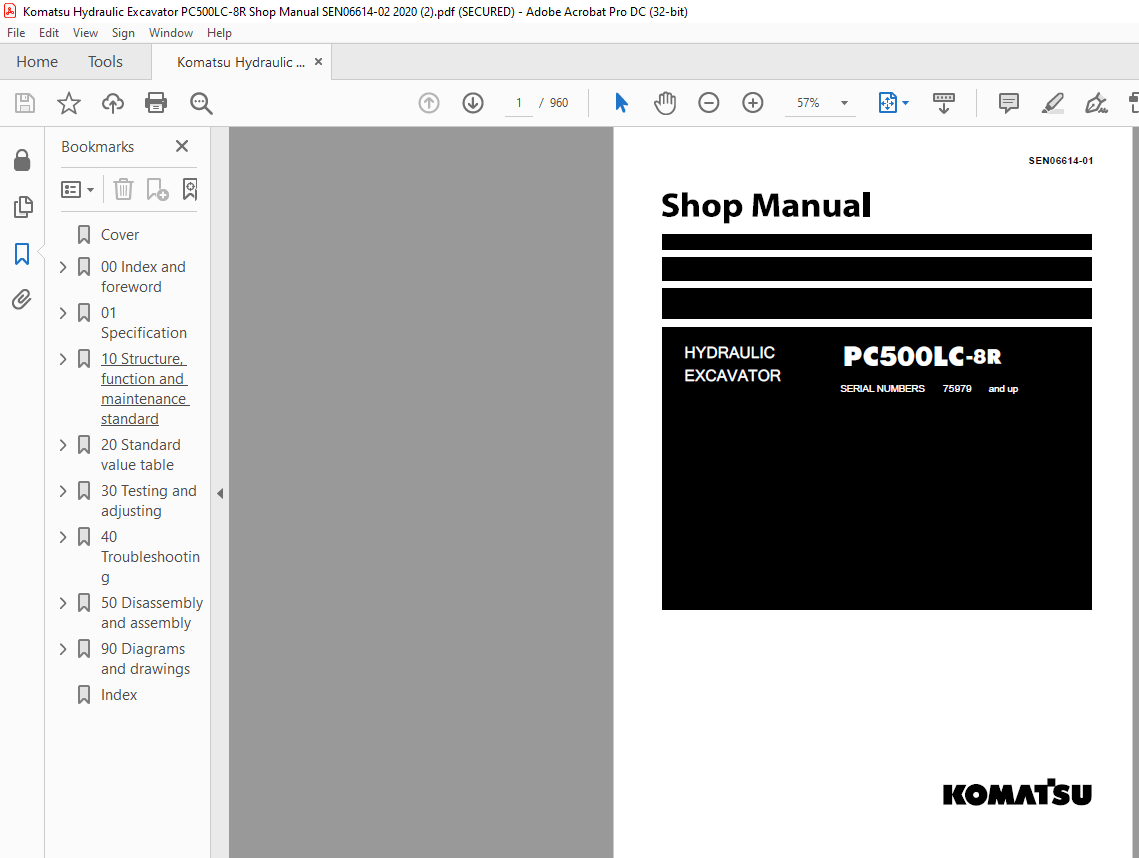Open 20 Standard value table bookmark
The height and width of the screenshot is (858, 1139).
141,455
